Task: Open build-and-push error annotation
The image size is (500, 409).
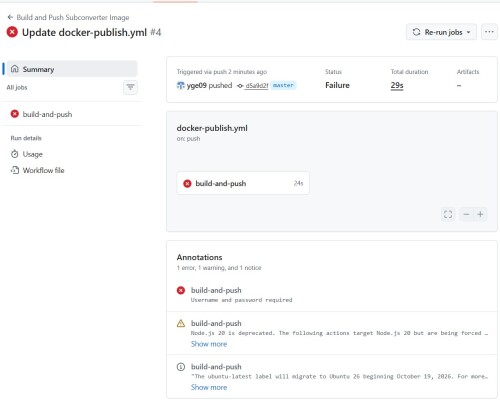Action: click(216, 290)
